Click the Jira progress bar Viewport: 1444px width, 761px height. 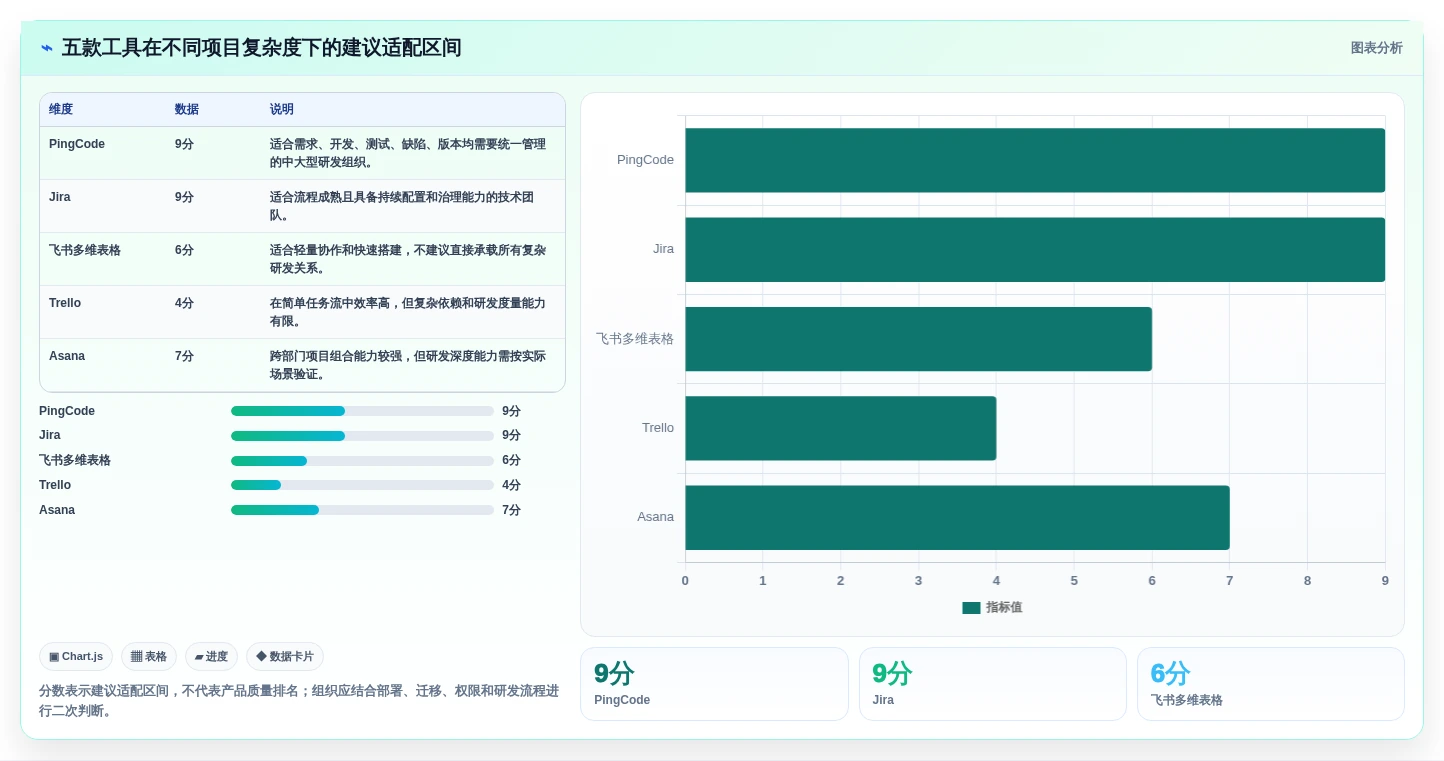click(362, 436)
